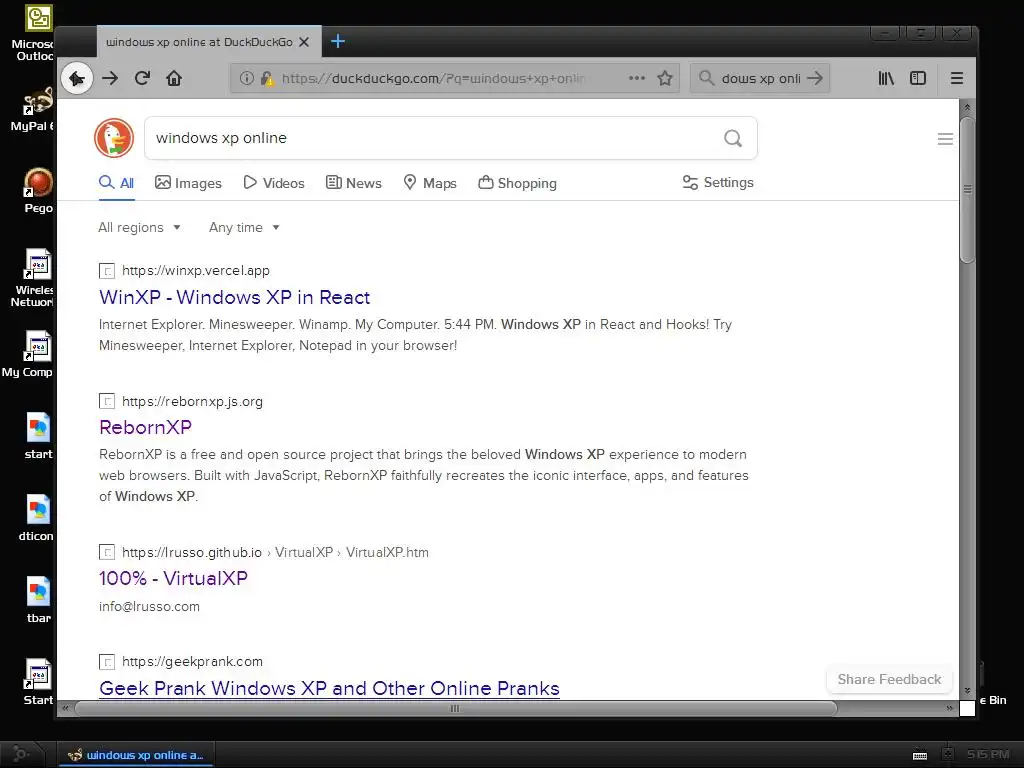Open My Computer desktop shortcut

point(29,354)
